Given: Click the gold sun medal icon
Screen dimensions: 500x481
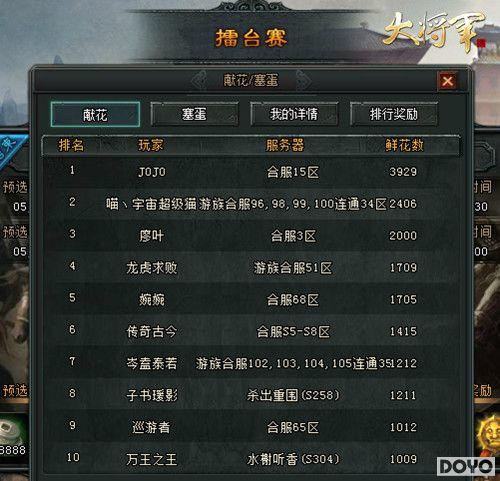Looking at the screenshot, I should (x=488, y=435).
